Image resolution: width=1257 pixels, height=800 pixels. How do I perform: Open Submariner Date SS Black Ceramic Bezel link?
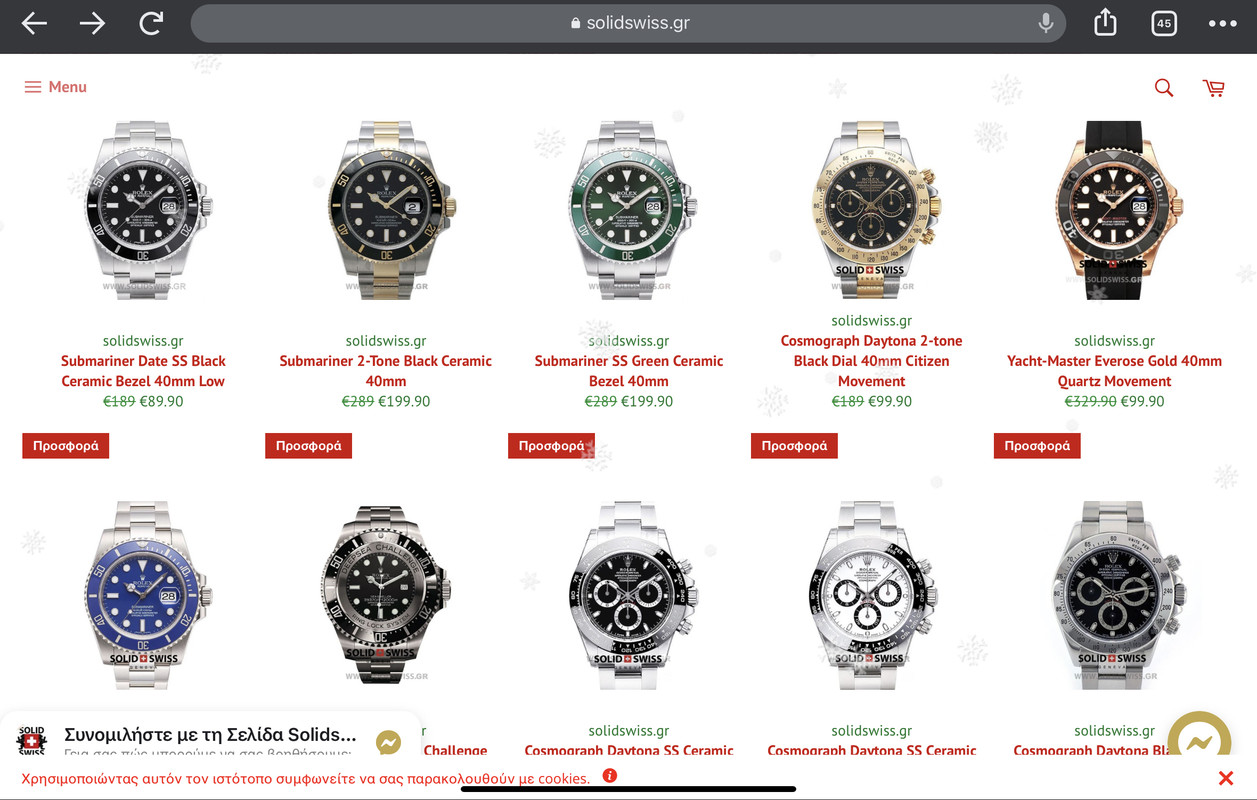point(143,371)
